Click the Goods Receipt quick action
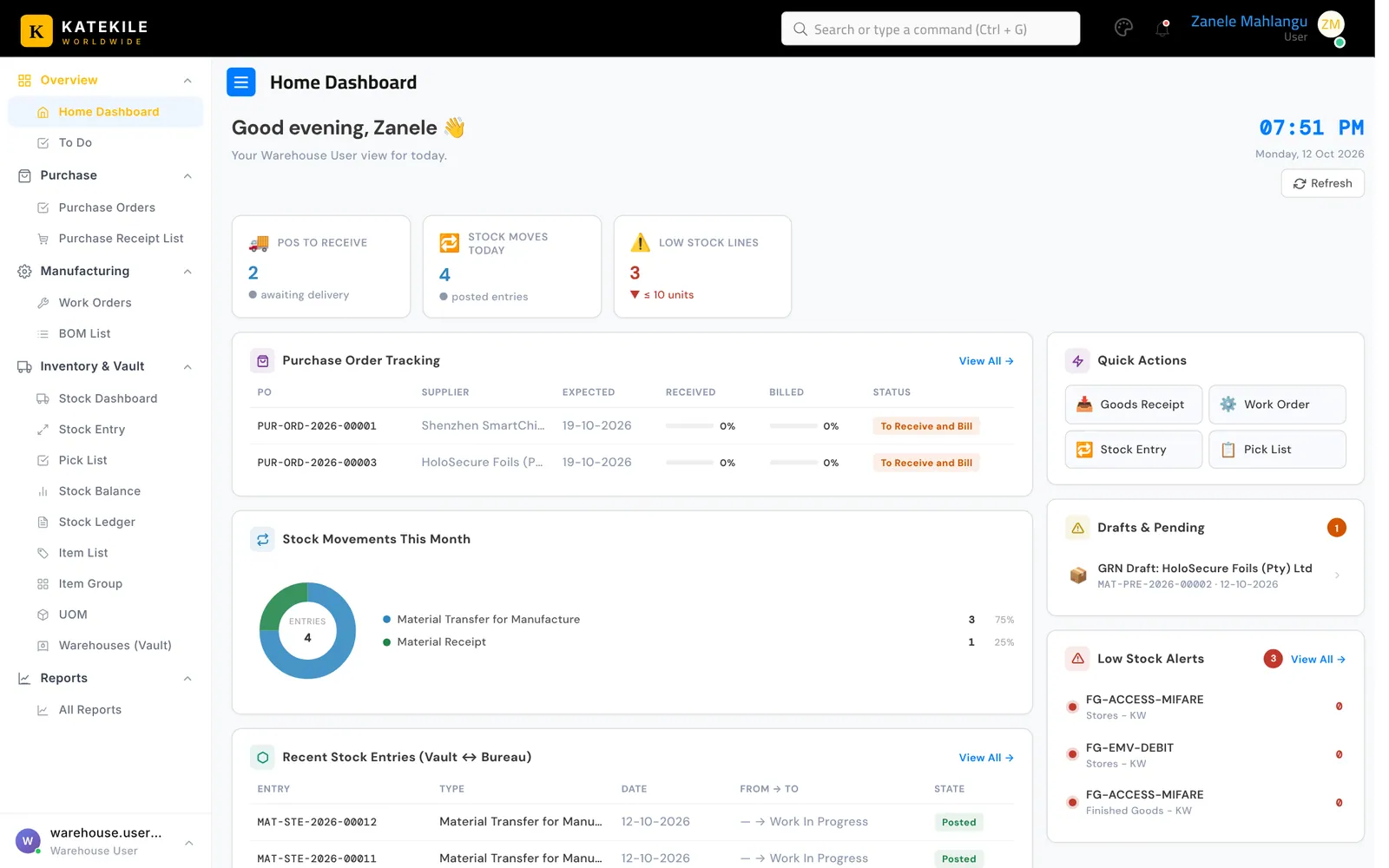The width and height of the screenshot is (1389, 868). coord(1134,404)
